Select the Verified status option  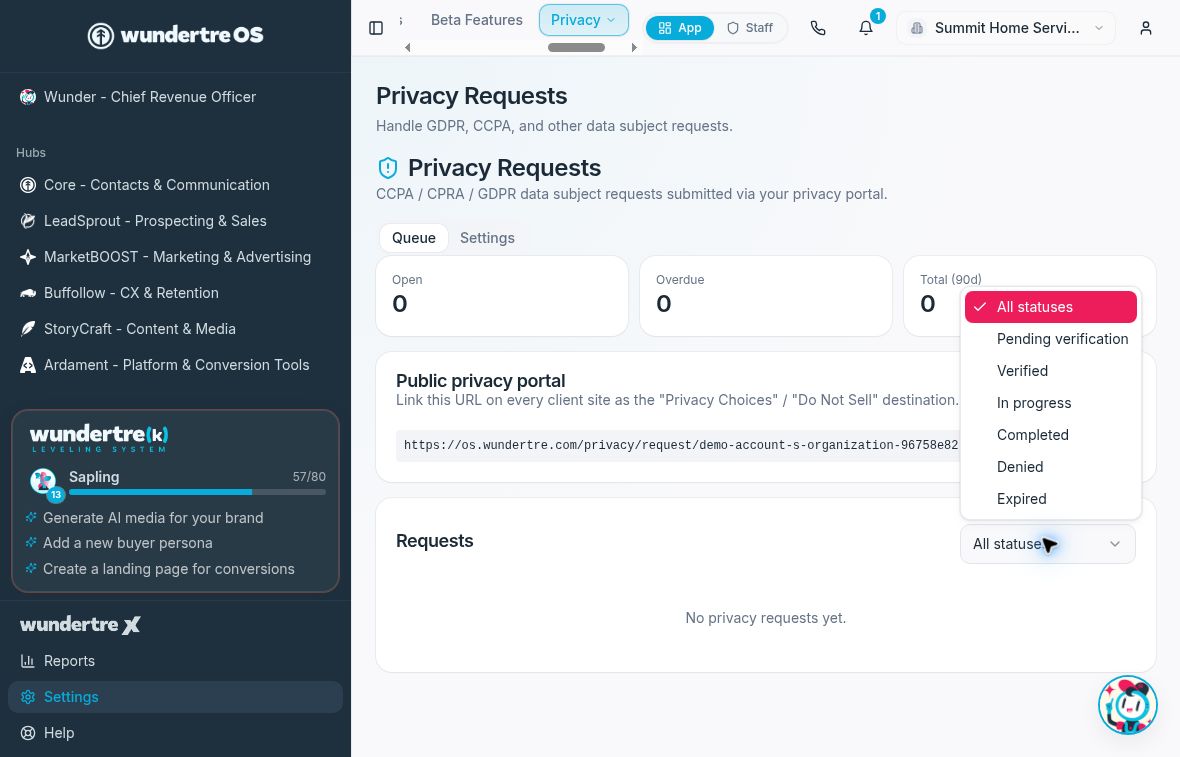tap(1051, 371)
